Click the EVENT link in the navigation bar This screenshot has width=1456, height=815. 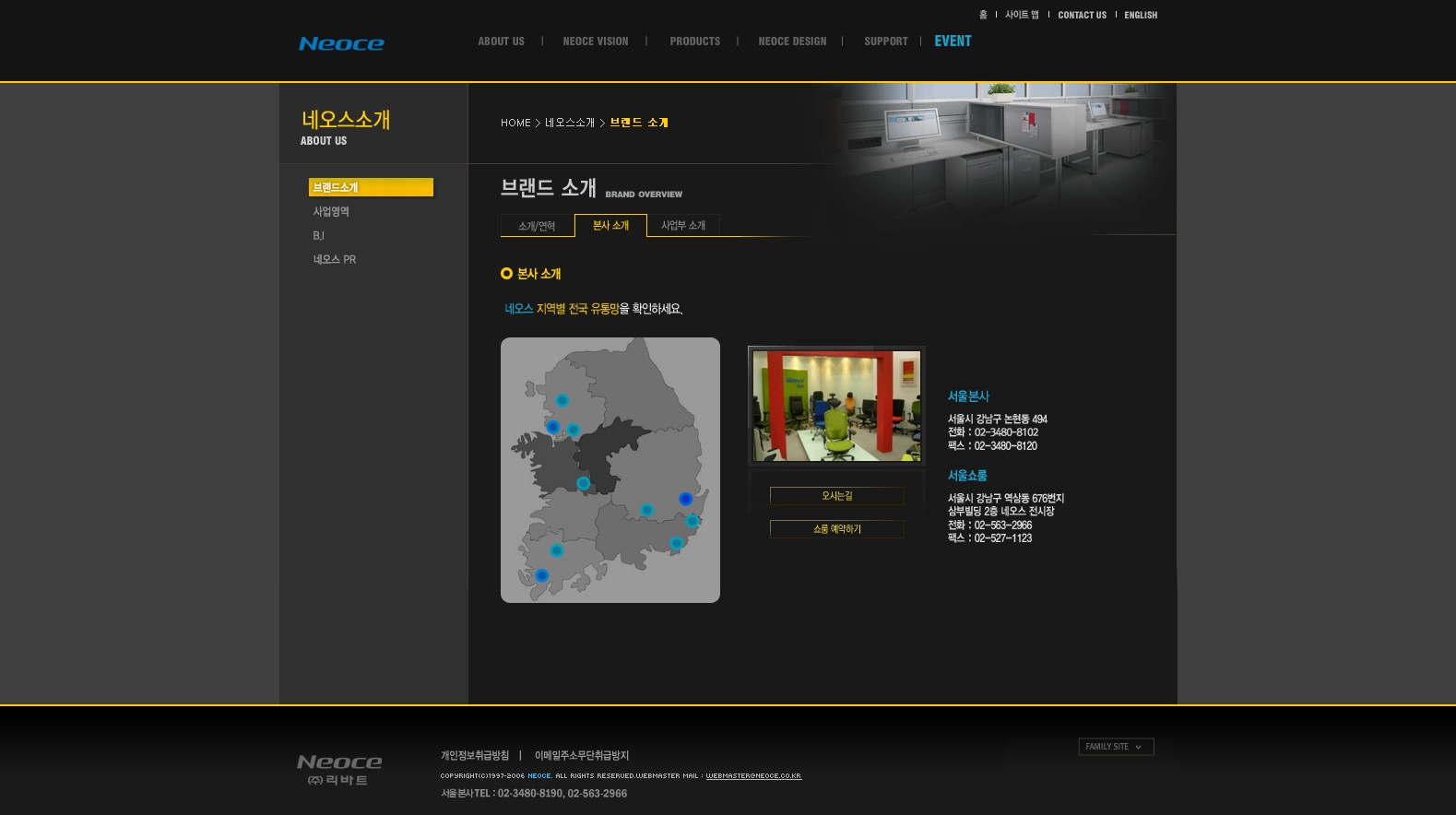coord(953,41)
